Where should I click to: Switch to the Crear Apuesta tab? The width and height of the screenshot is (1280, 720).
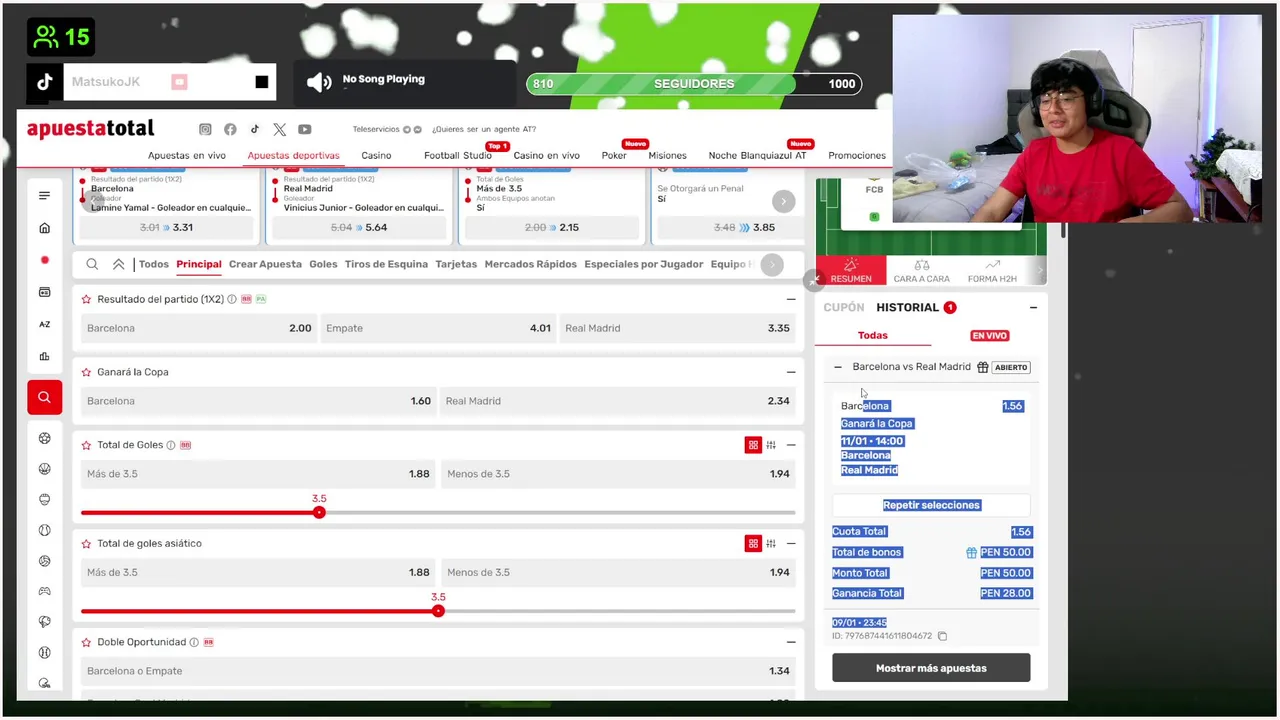[x=265, y=264]
